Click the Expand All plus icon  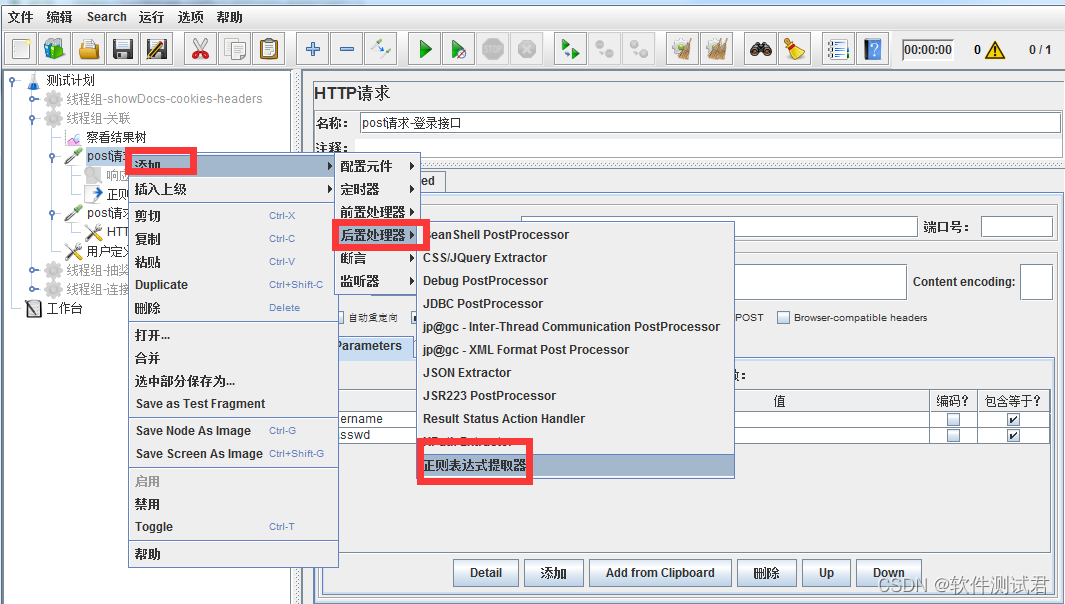[x=312, y=49]
